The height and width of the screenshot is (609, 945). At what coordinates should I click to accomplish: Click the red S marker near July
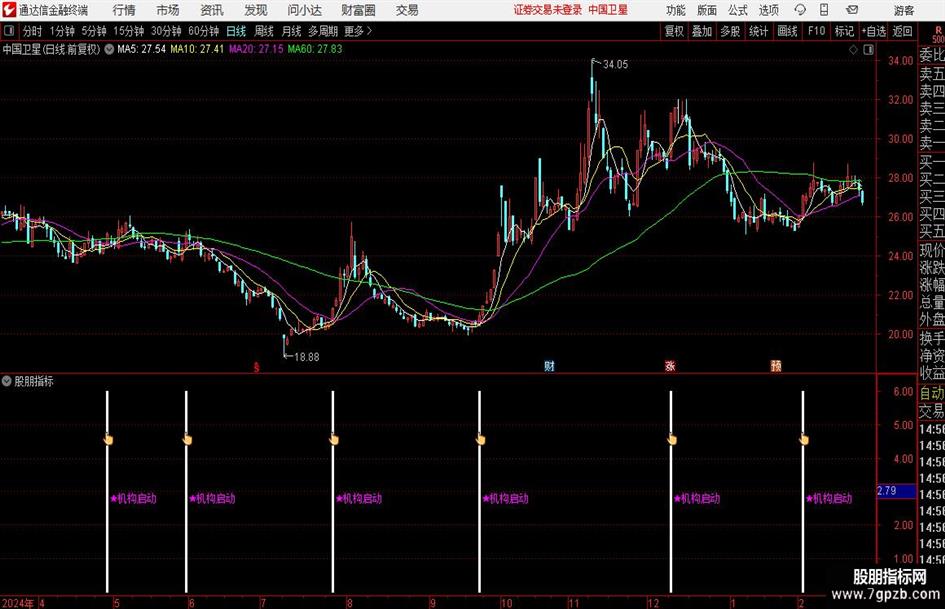tap(257, 367)
